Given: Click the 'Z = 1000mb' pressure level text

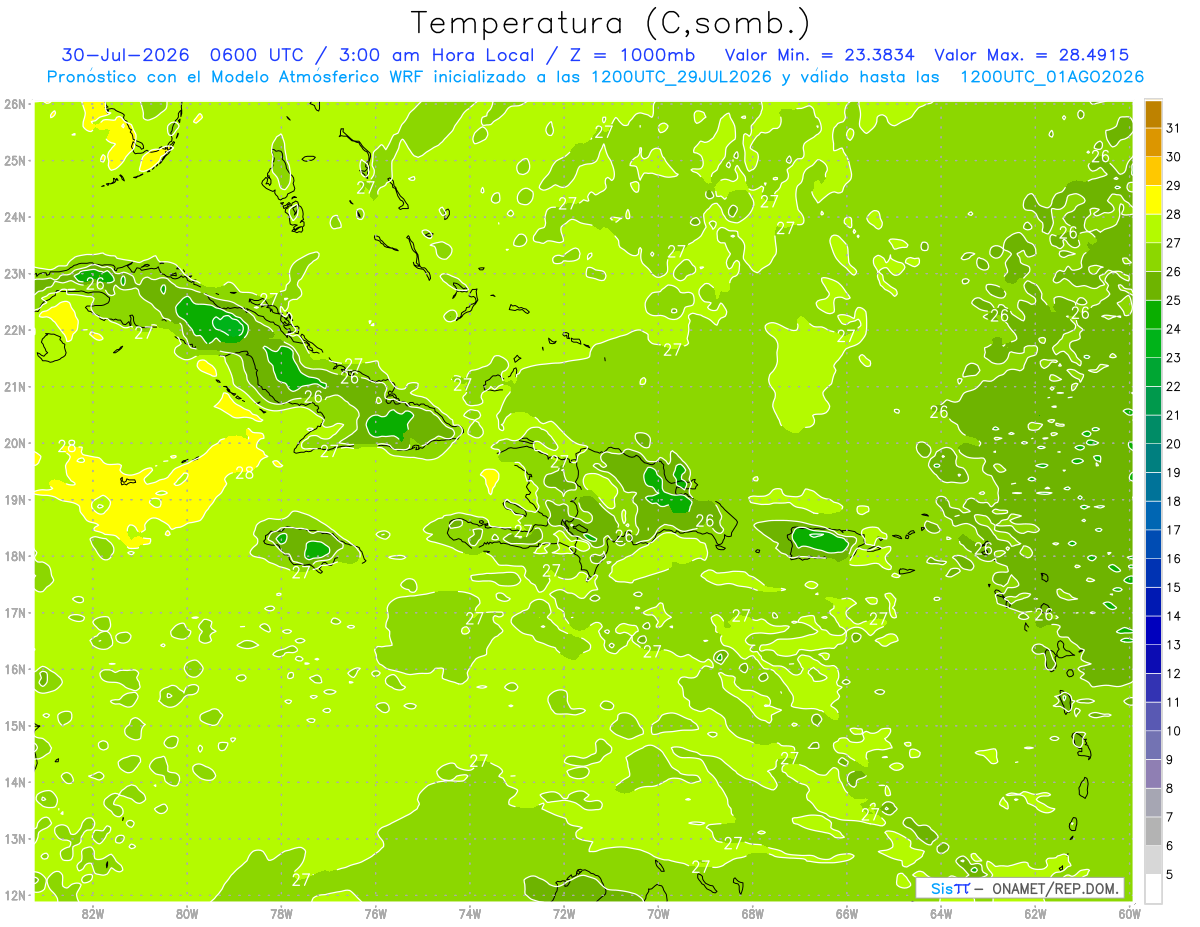Looking at the screenshot, I should 631,55.
